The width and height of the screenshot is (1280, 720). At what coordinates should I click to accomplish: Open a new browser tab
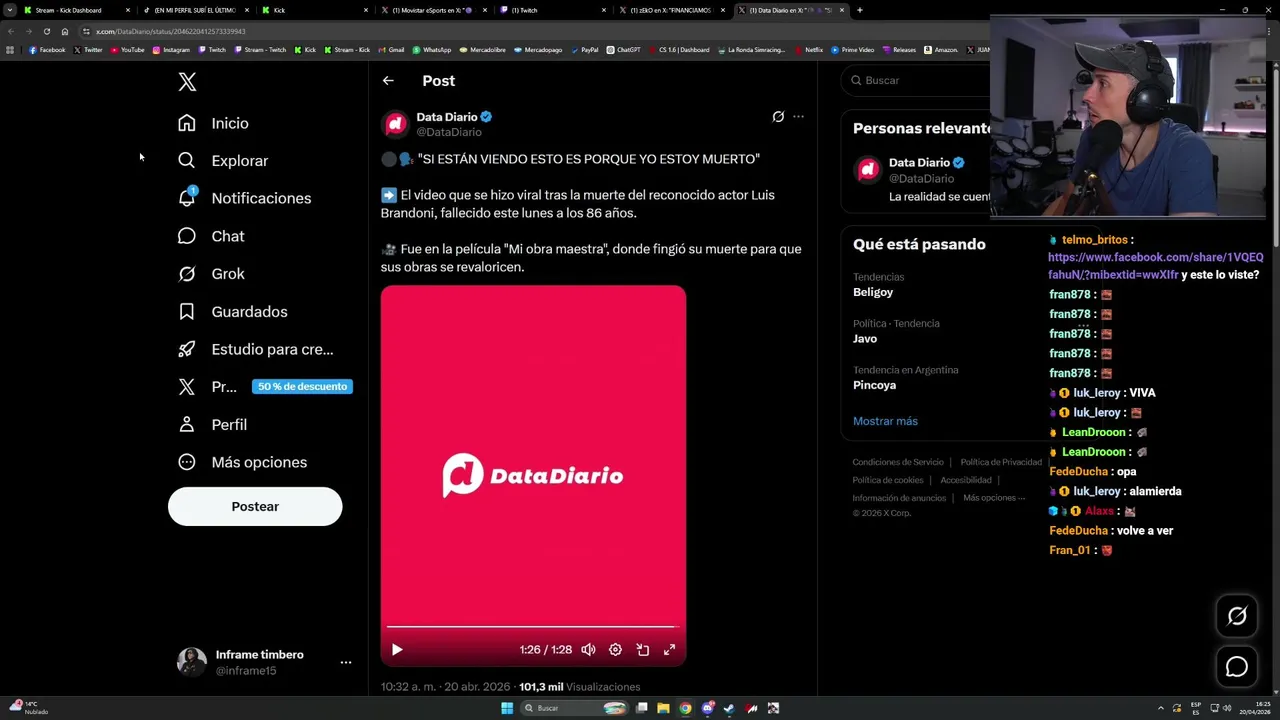860,10
